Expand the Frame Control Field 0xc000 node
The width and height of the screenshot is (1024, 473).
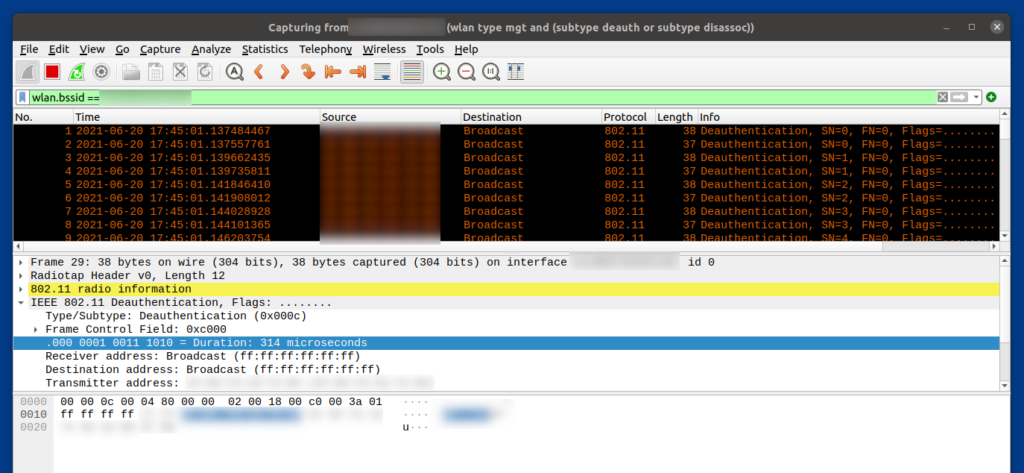pos(36,329)
